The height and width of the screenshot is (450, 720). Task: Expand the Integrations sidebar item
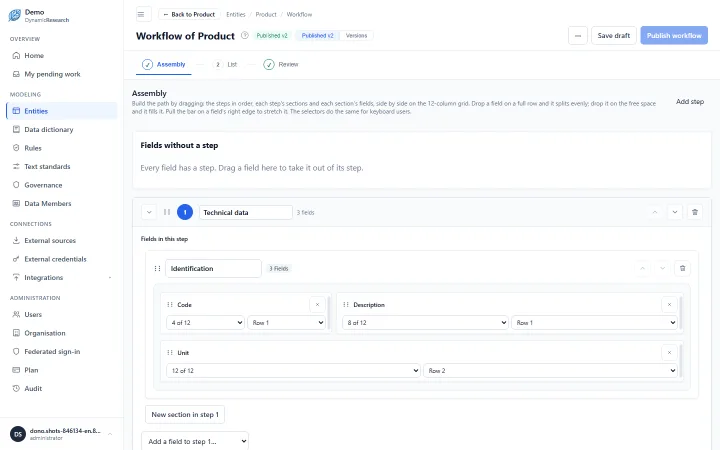pos(62,278)
